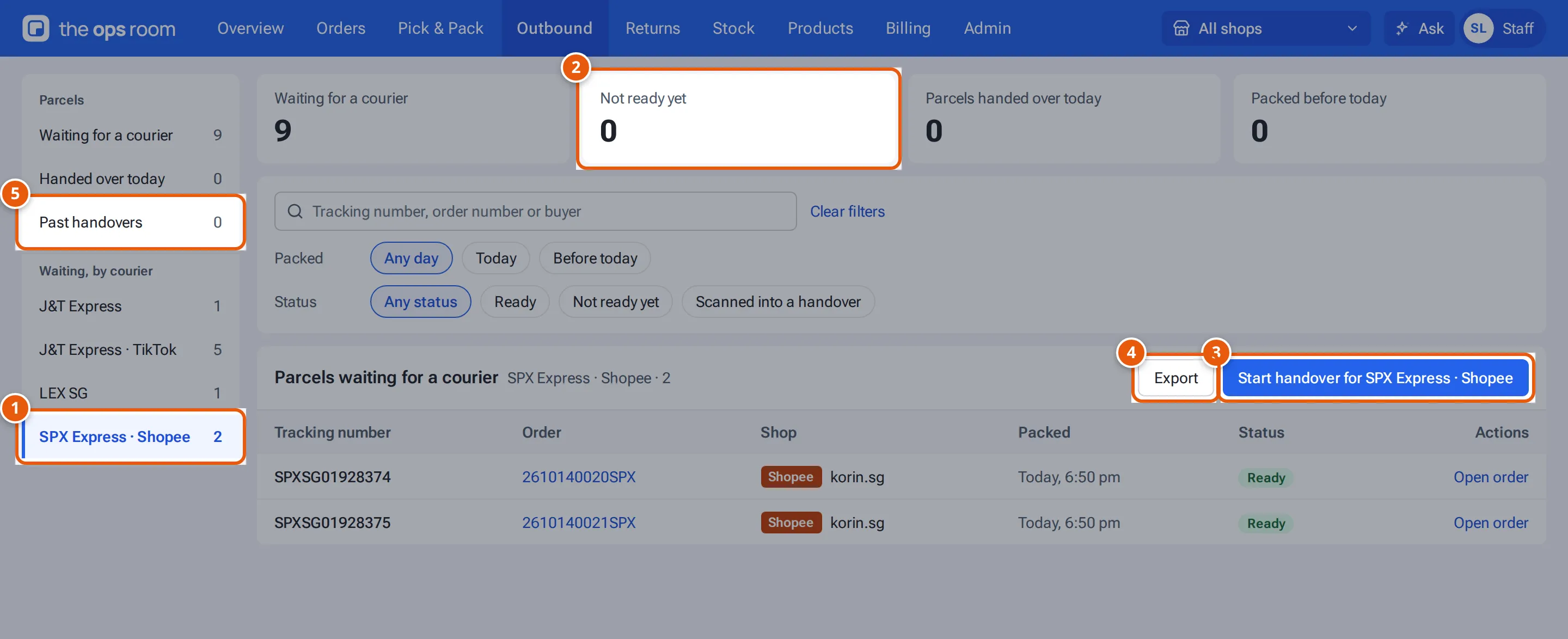The width and height of the screenshot is (1568, 639).
Task: Open the Admin tab
Action: 987,29
